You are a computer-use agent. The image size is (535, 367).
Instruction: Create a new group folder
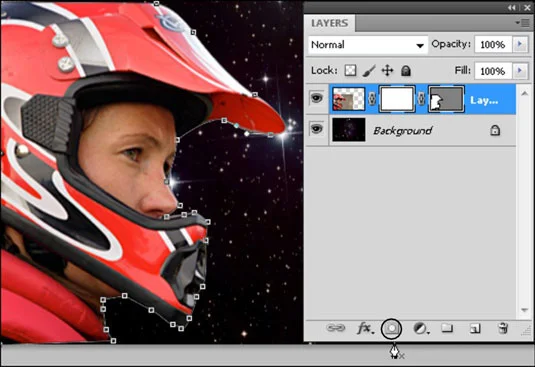(447, 328)
